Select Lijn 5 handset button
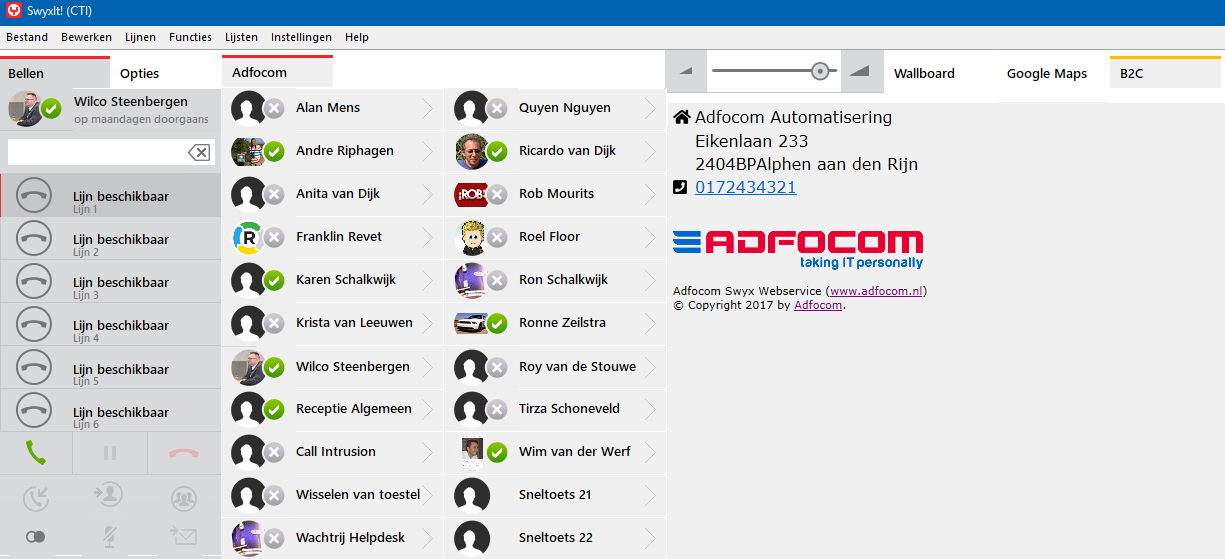 pyautogui.click(x=35, y=368)
